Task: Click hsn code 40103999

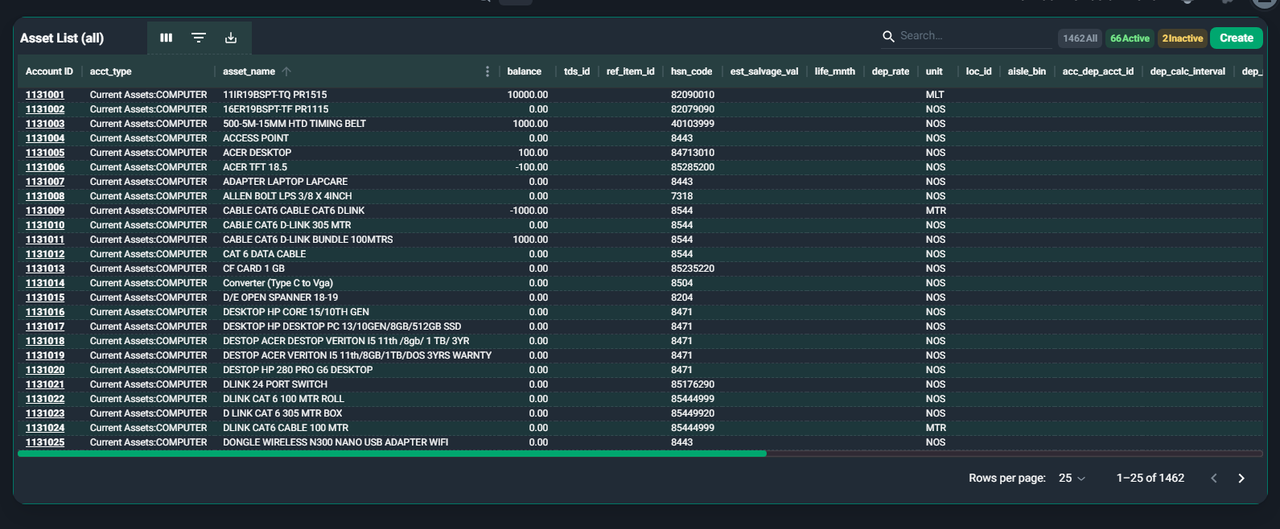Action: (692, 123)
